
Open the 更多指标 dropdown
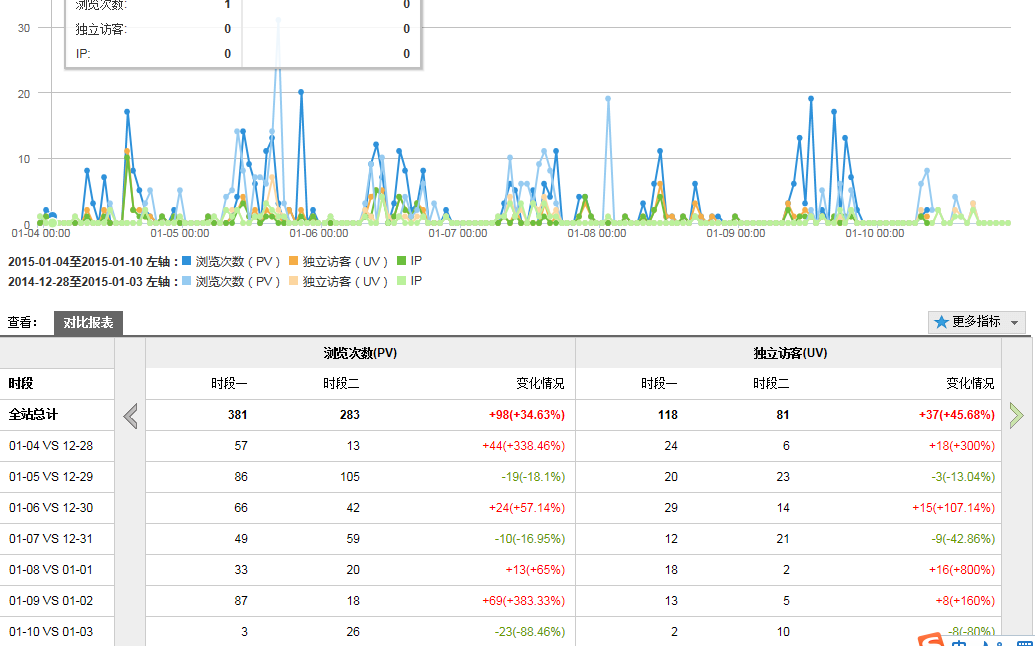point(977,322)
